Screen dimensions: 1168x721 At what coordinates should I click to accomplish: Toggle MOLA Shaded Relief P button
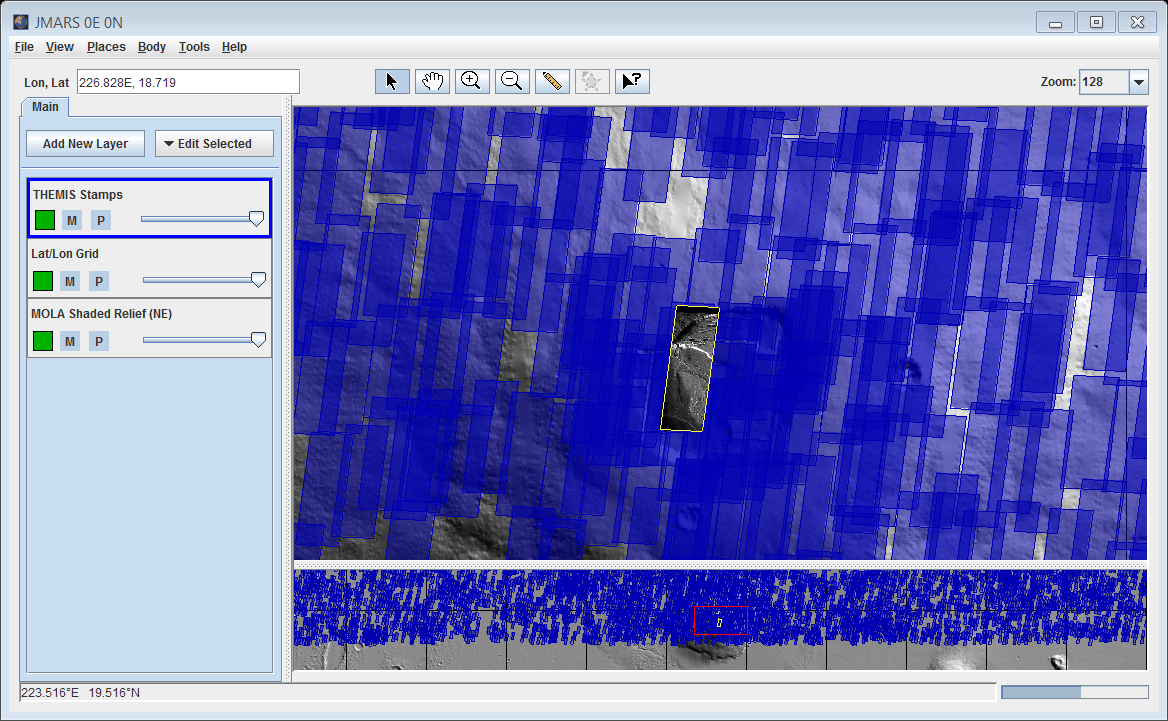pos(99,341)
